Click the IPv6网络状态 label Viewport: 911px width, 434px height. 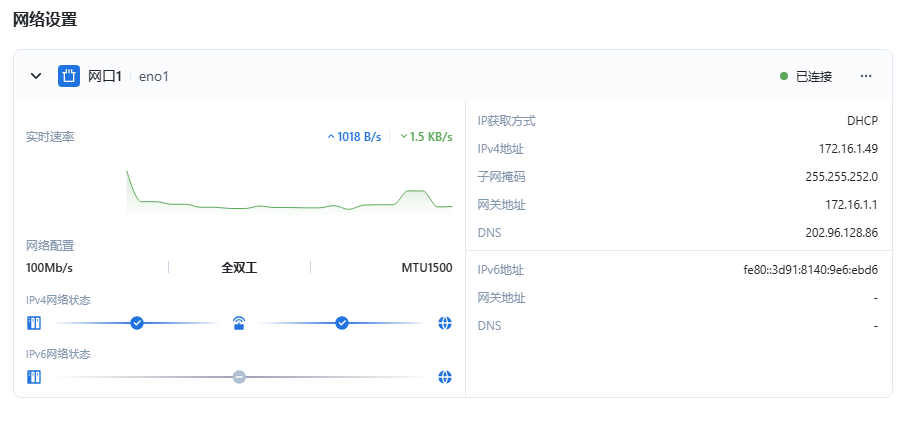[x=58, y=354]
